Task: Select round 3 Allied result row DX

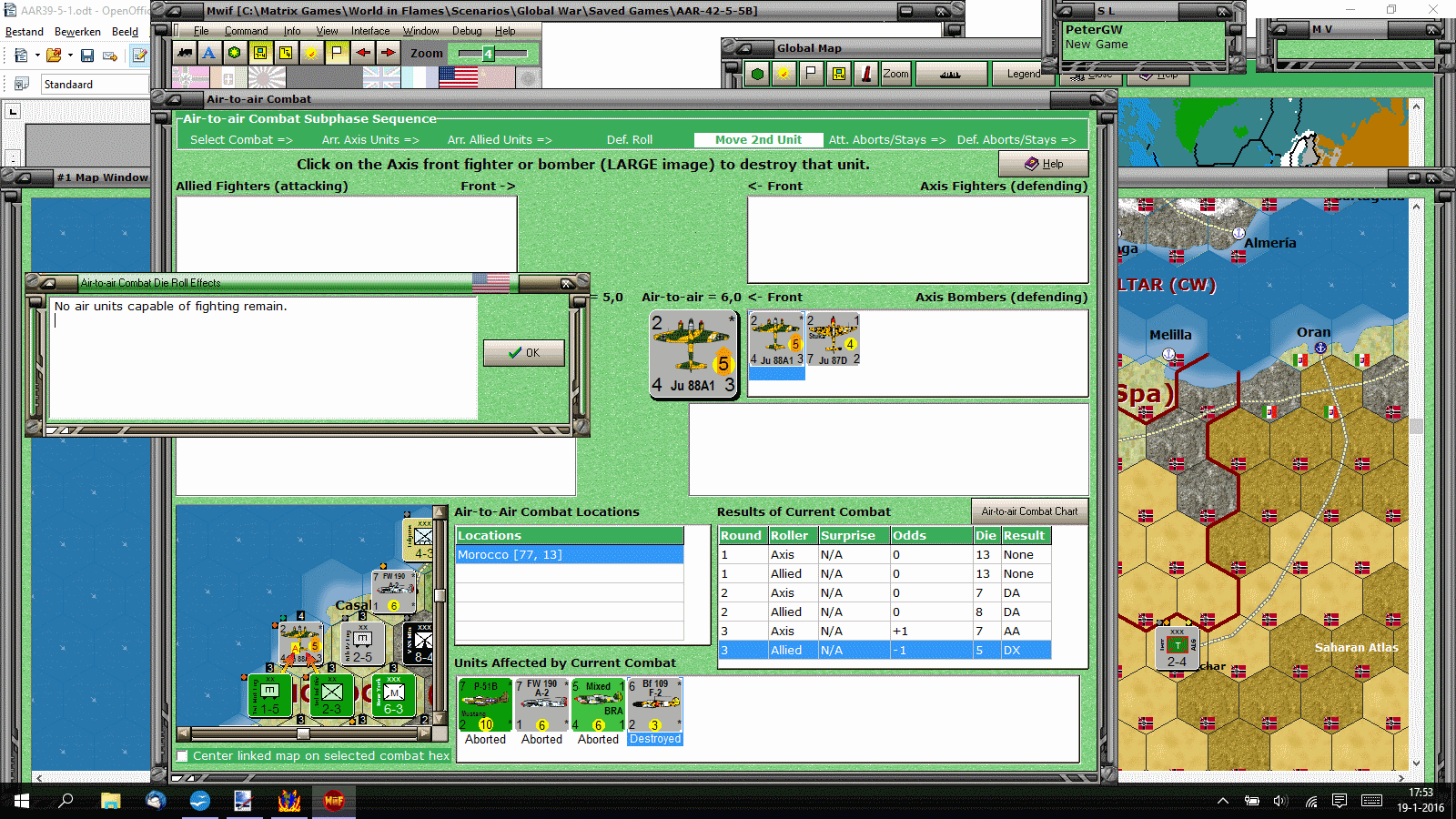Action: coord(885,651)
